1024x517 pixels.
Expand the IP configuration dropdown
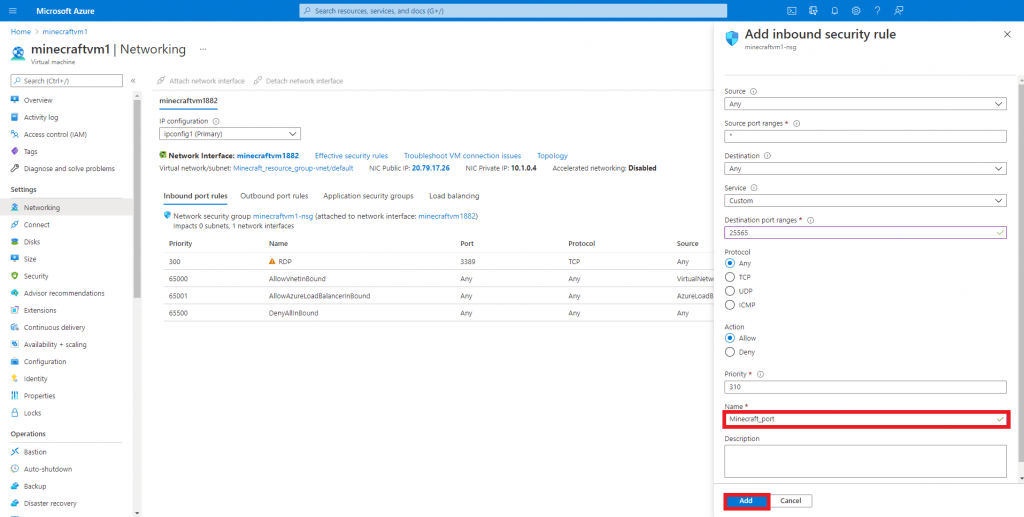pos(229,134)
